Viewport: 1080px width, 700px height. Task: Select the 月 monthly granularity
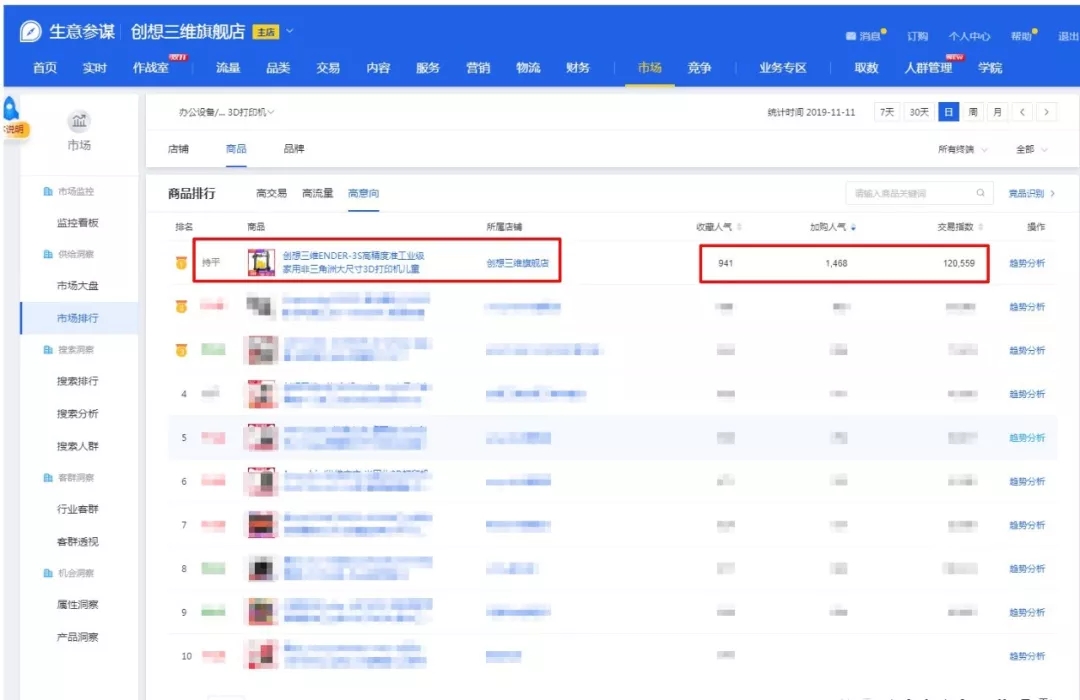coord(997,112)
